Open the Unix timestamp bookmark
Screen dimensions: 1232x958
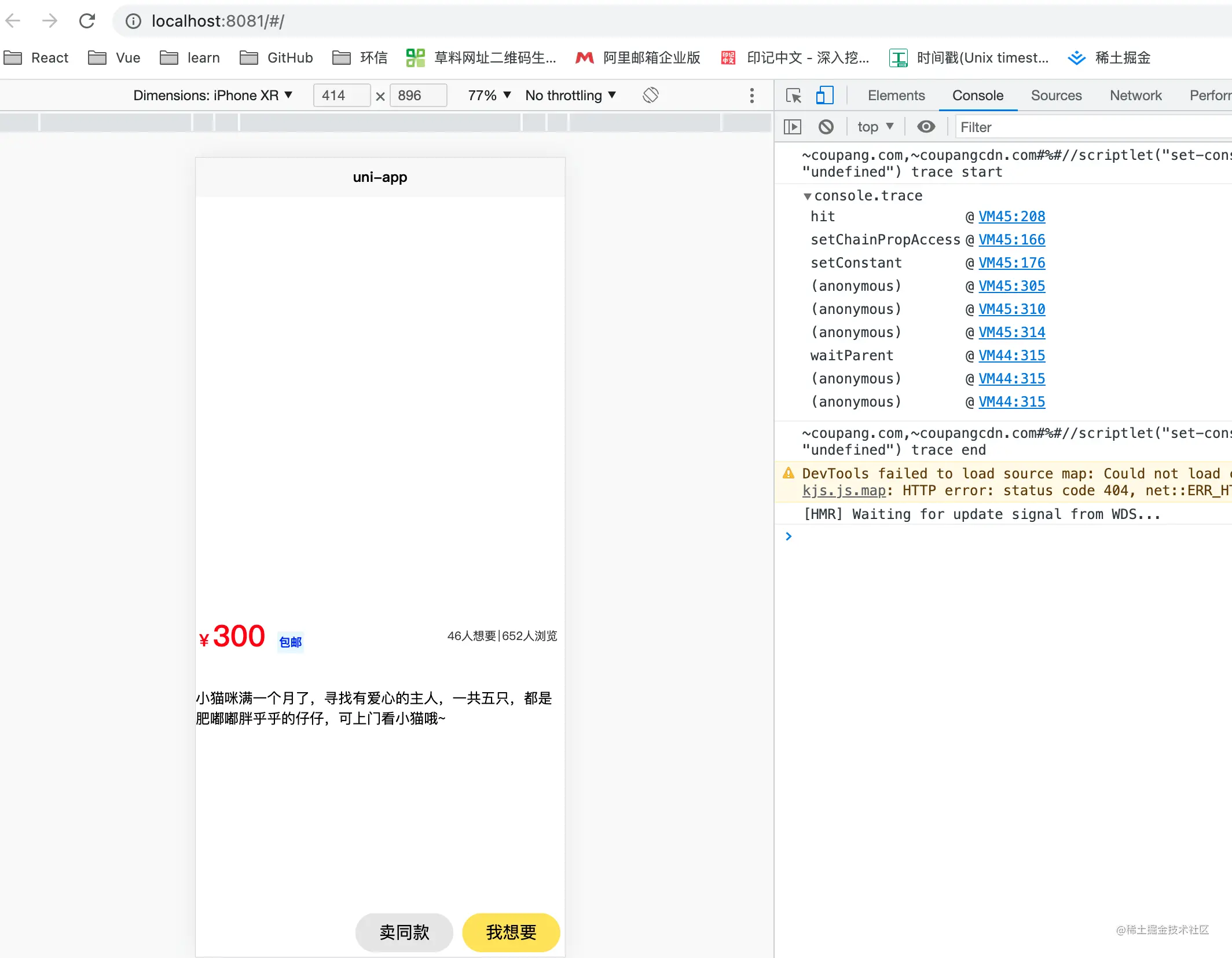tap(969, 58)
